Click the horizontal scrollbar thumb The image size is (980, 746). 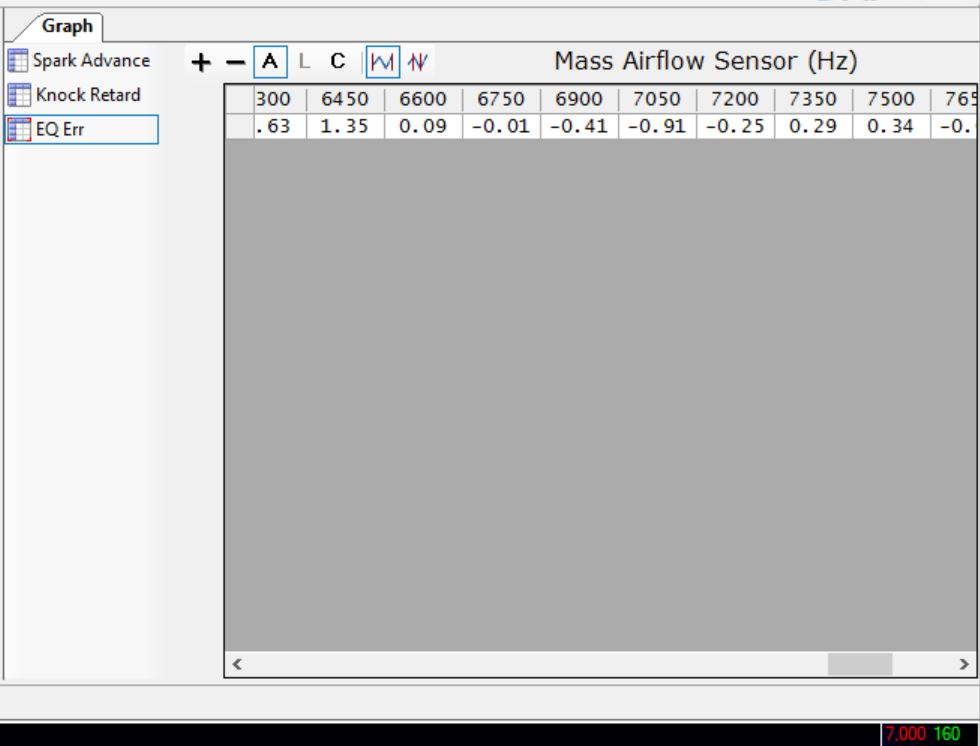860,664
